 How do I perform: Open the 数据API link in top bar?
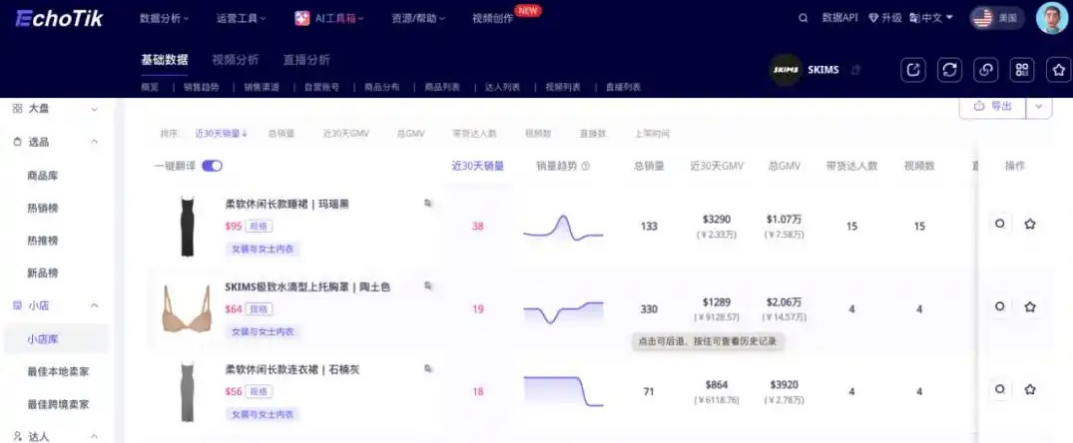coord(840,18)
